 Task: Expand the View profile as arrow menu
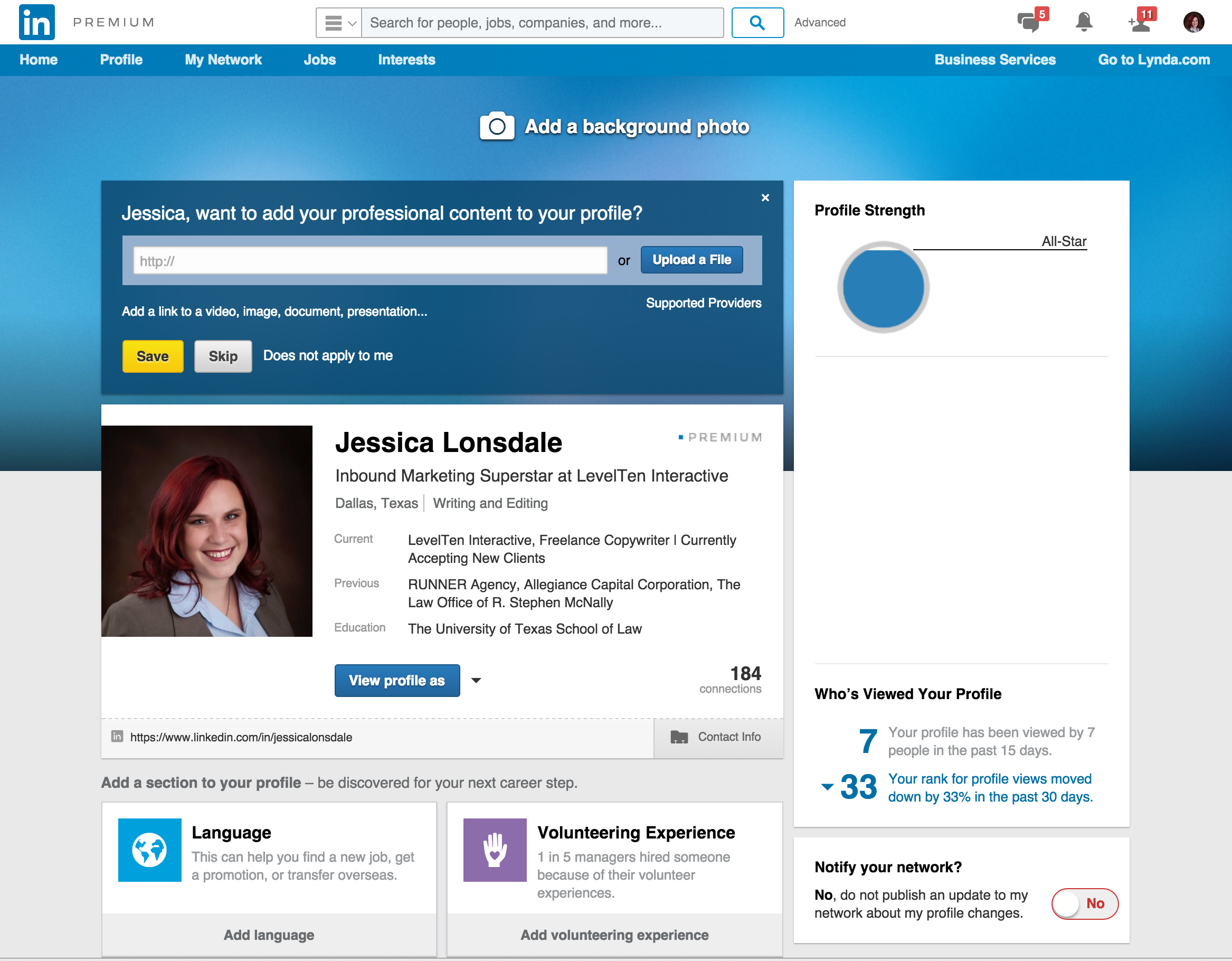[476, 680]
